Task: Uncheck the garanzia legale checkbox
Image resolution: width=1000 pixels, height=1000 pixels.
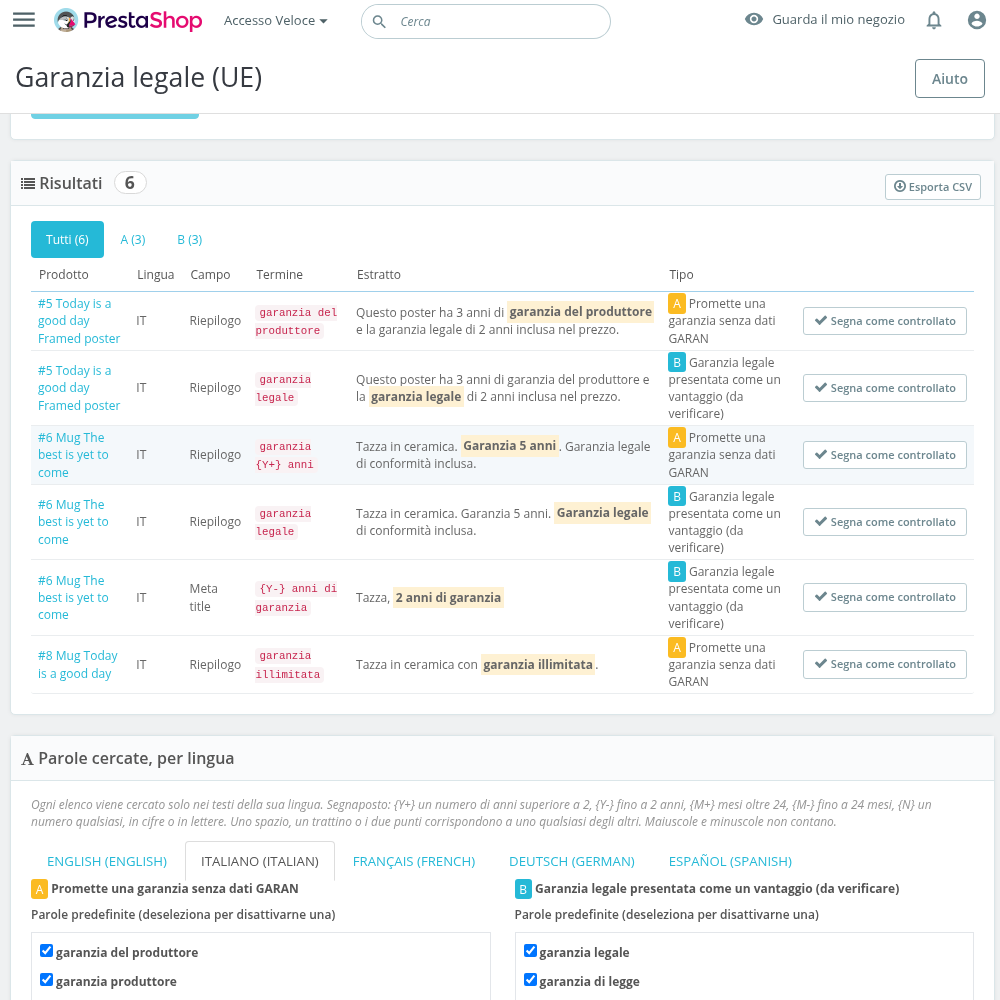Action: click(530, 951)
